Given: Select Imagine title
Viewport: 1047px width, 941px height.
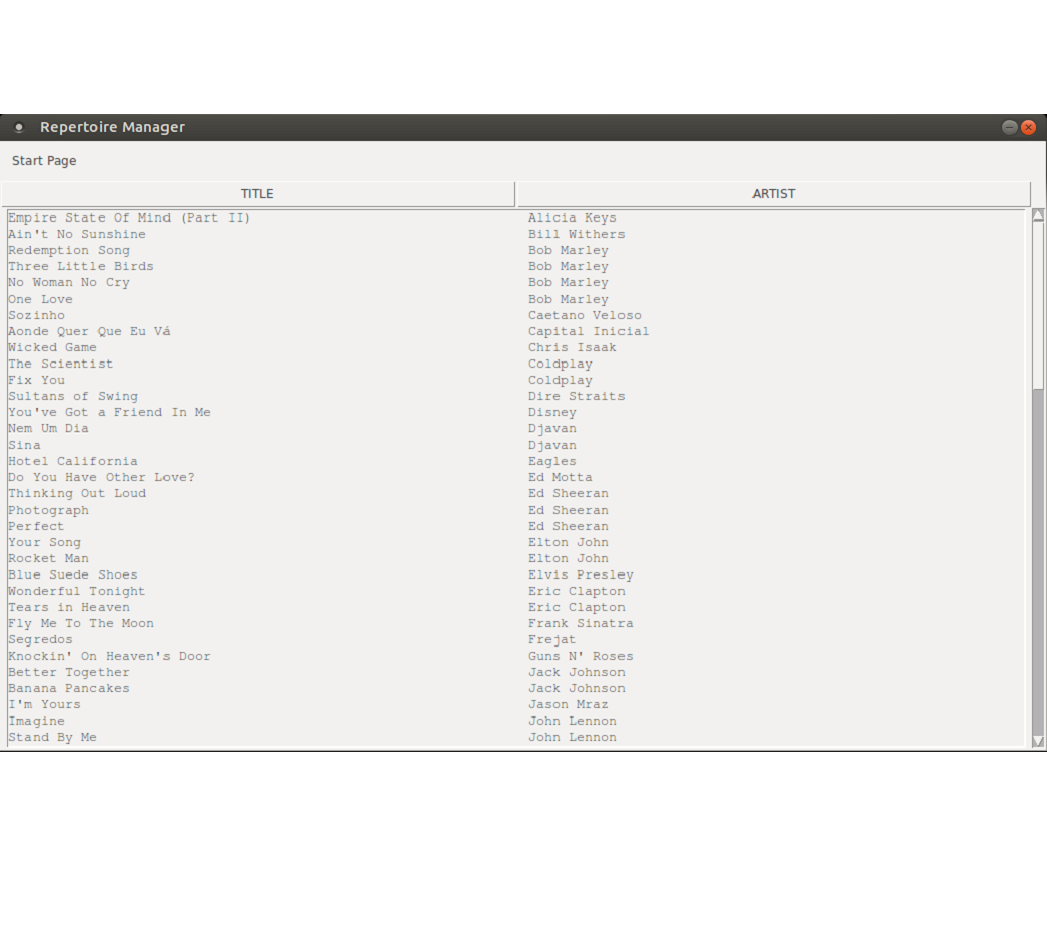Looking at the screenshot, I should (x=36, y=721).
